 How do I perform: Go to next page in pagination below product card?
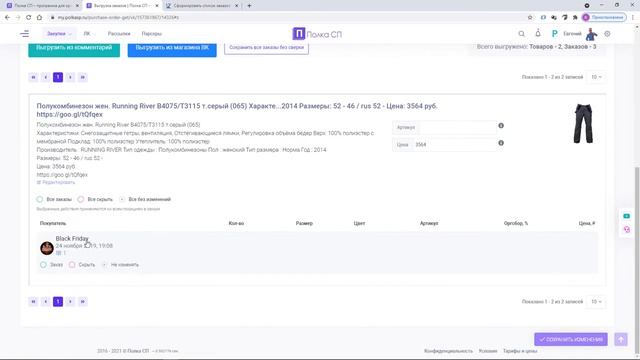(x=70, y=302)
